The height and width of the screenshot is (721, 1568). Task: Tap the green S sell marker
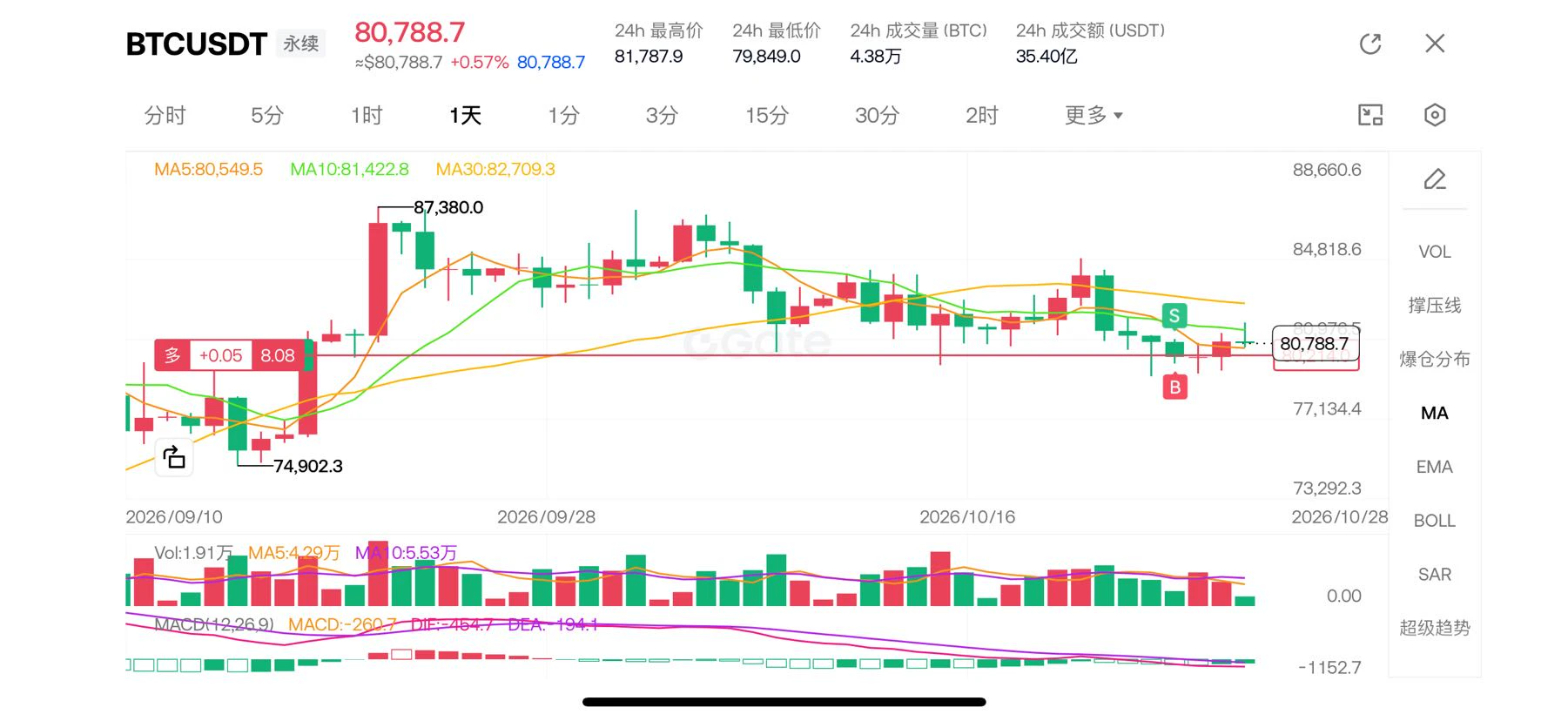(x=1174, y=316)
